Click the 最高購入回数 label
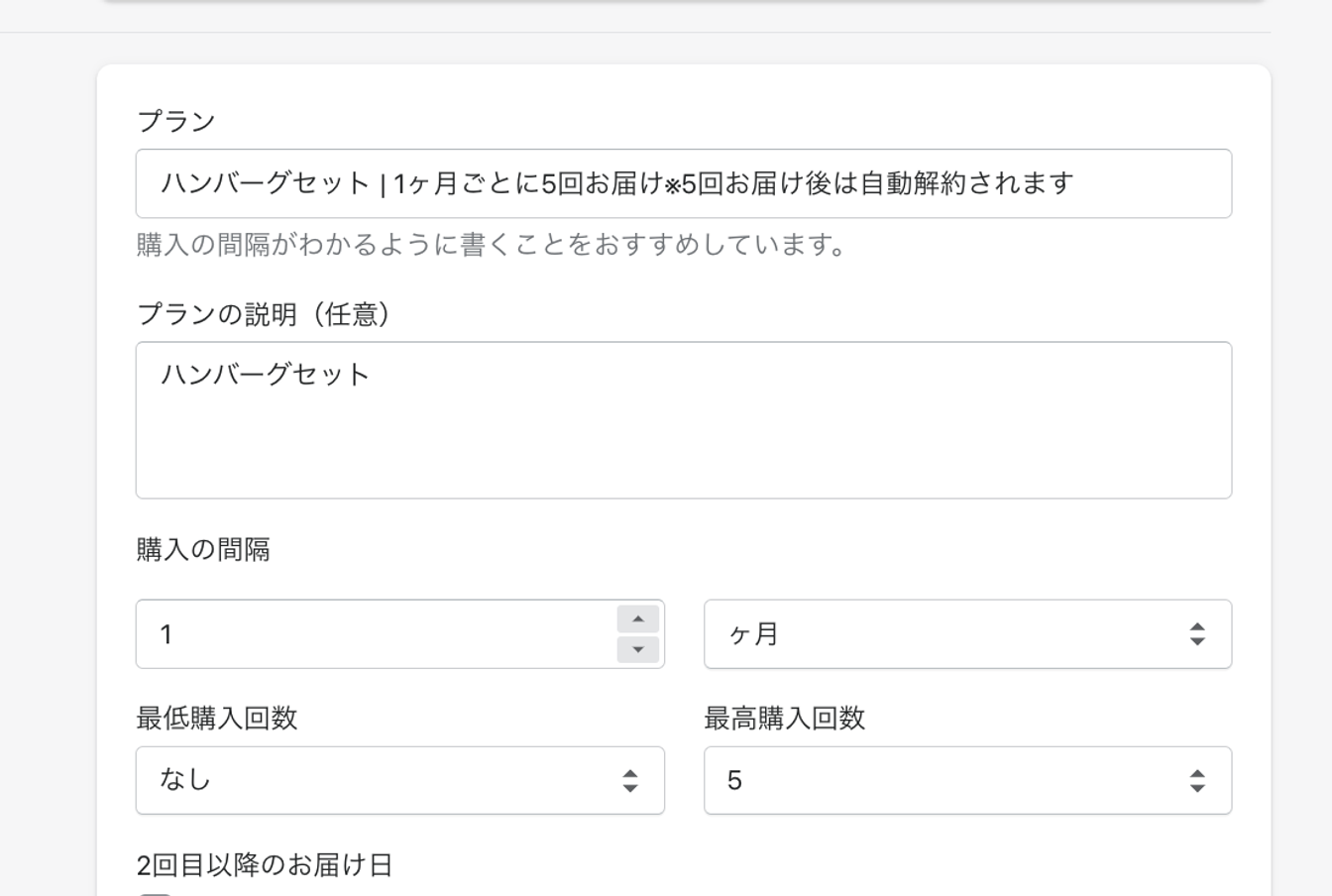This screenshot has height=896, width=1332. (x=784, y=718)
